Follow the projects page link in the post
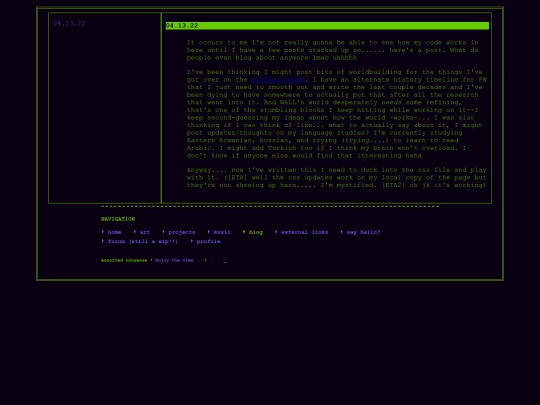Image resolution: width=540 pixels, height=405 pixels. pos(278,80)
